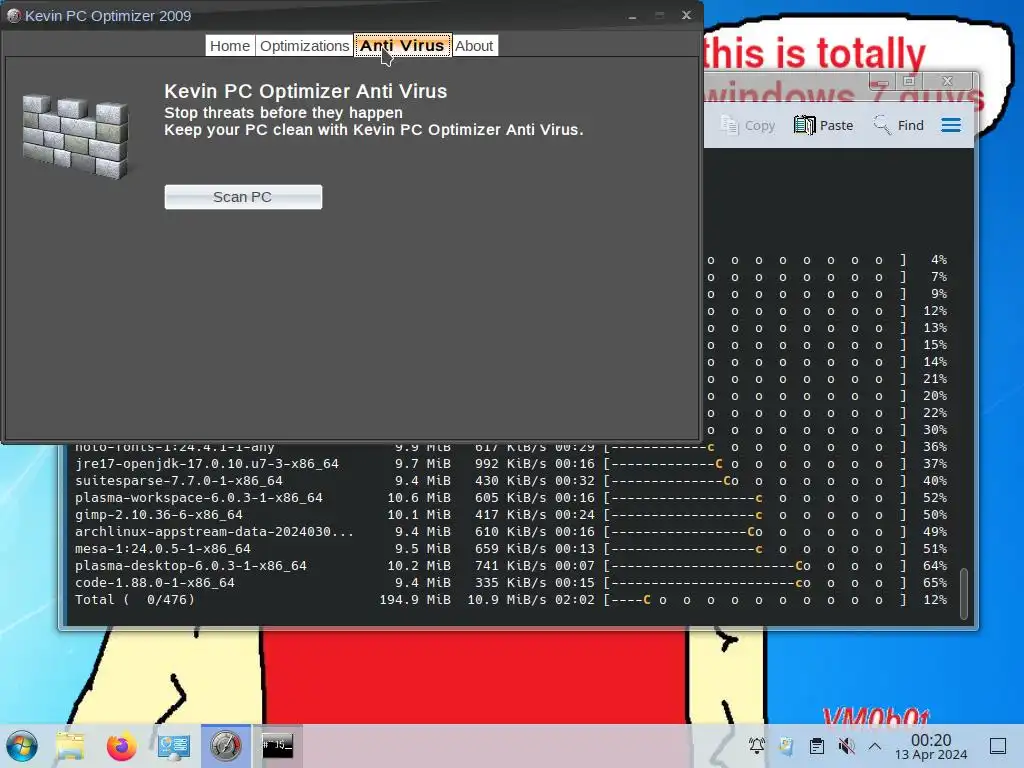The width and height of the screenshot is (1024, 768).
Task: Open the Home tab in Kevin PC Optimizer
Action: point(230,46)
